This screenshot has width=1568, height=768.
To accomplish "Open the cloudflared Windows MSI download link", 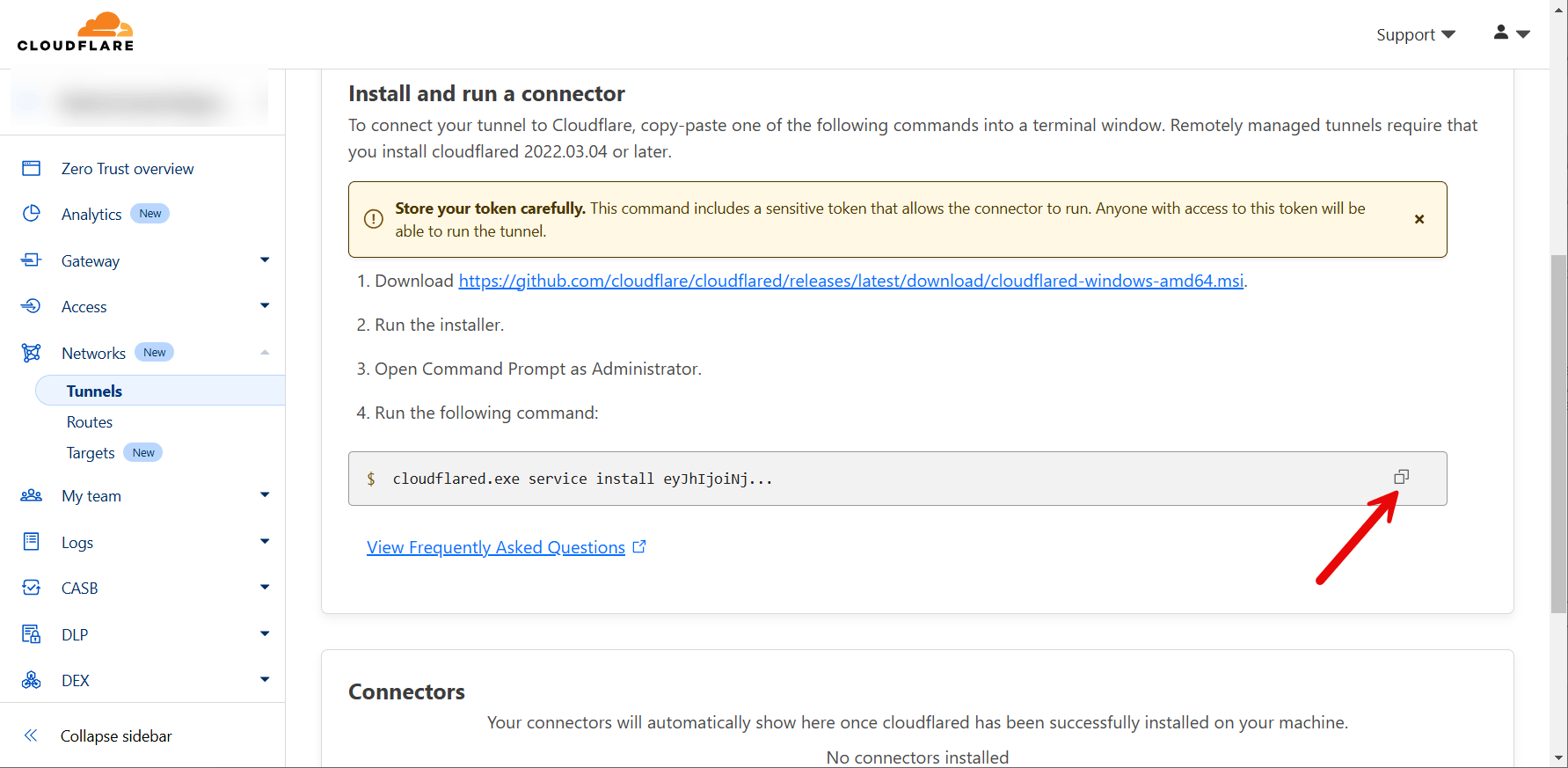I will [x=850, y=281].
